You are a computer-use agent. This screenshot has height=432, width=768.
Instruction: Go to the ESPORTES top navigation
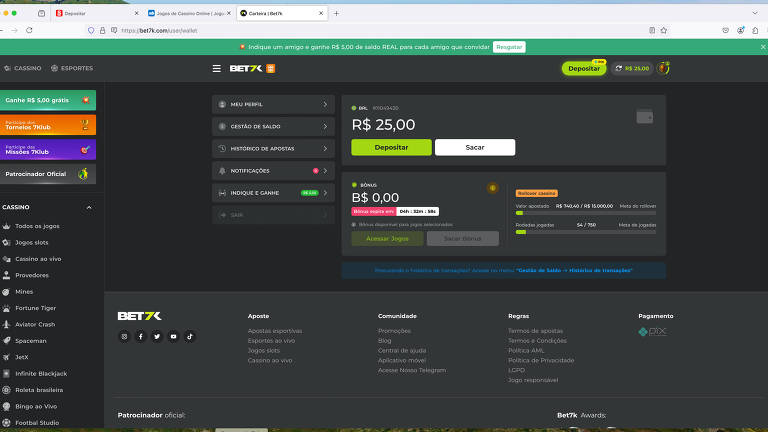tap(72, 69)
